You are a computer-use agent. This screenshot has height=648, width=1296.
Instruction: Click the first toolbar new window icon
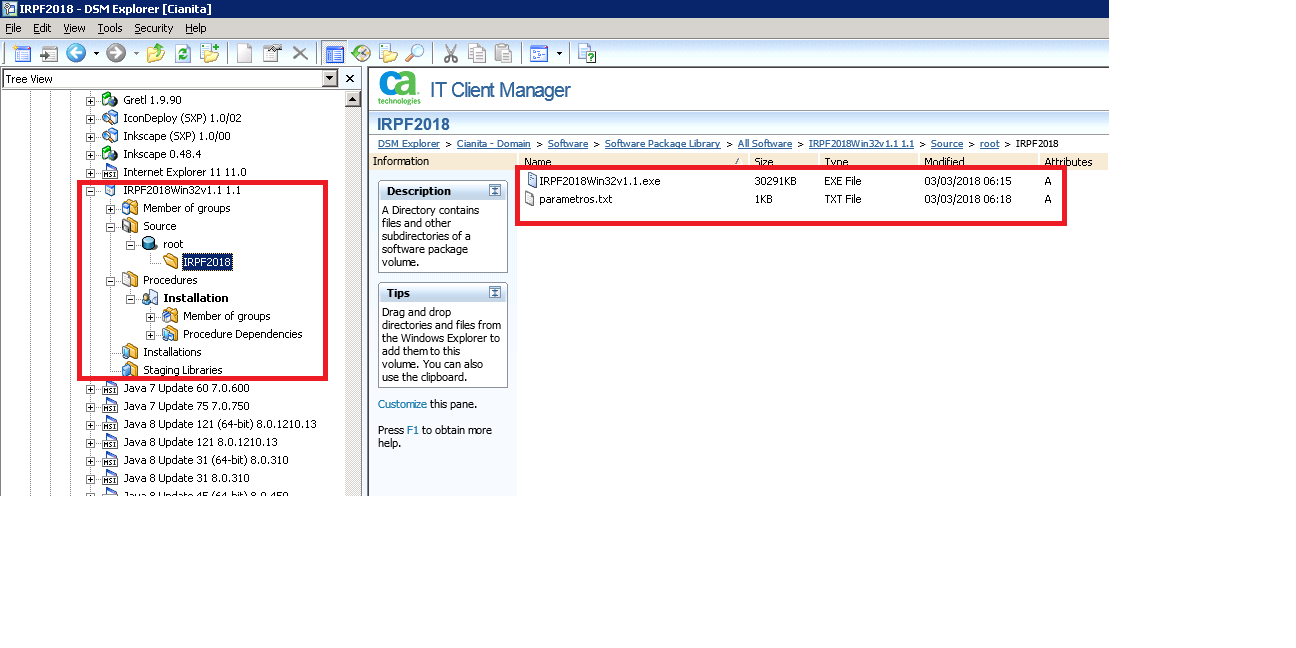pyautogui.click(x=22, y=53)
